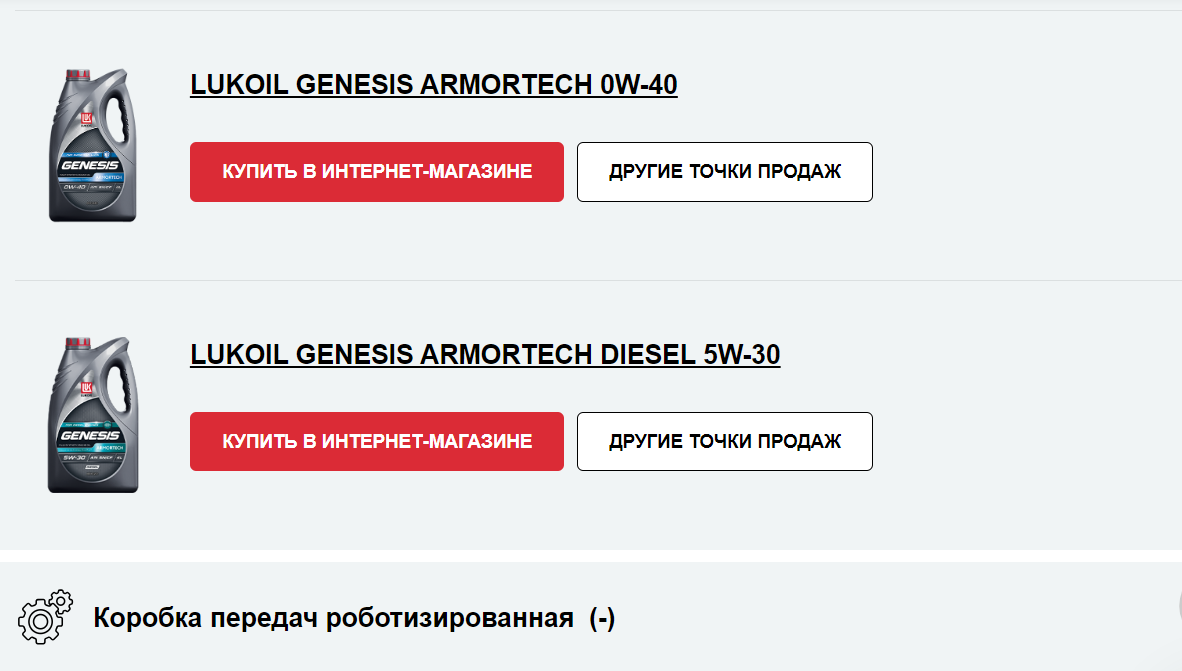The height and width of the screenshot is (671, 1182).
Task: Show other points of sale for 0W-40
Action: click(725, 172)
